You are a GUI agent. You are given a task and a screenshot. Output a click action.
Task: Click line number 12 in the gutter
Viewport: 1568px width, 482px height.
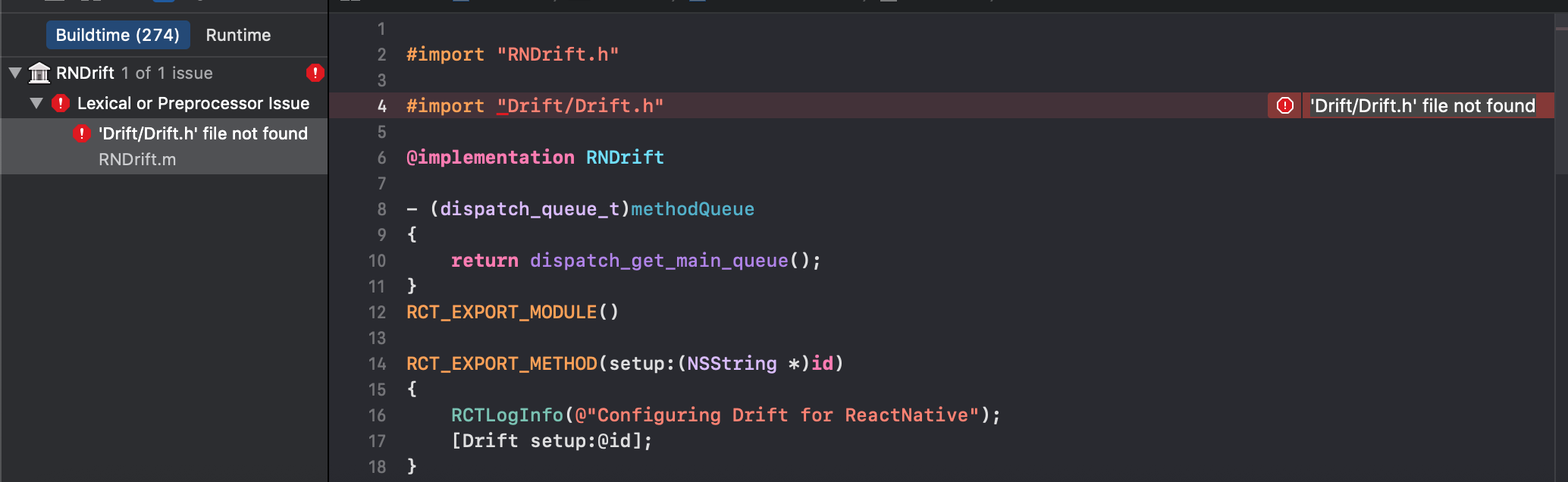click(377, 312)
